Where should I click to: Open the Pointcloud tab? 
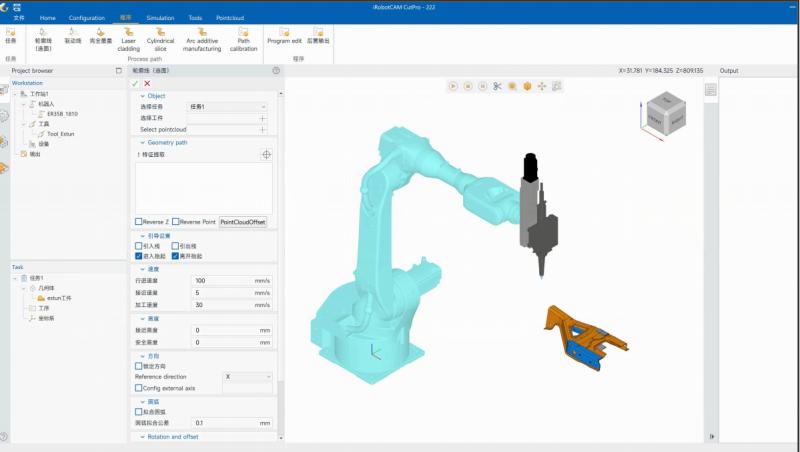tap(230, 18)
